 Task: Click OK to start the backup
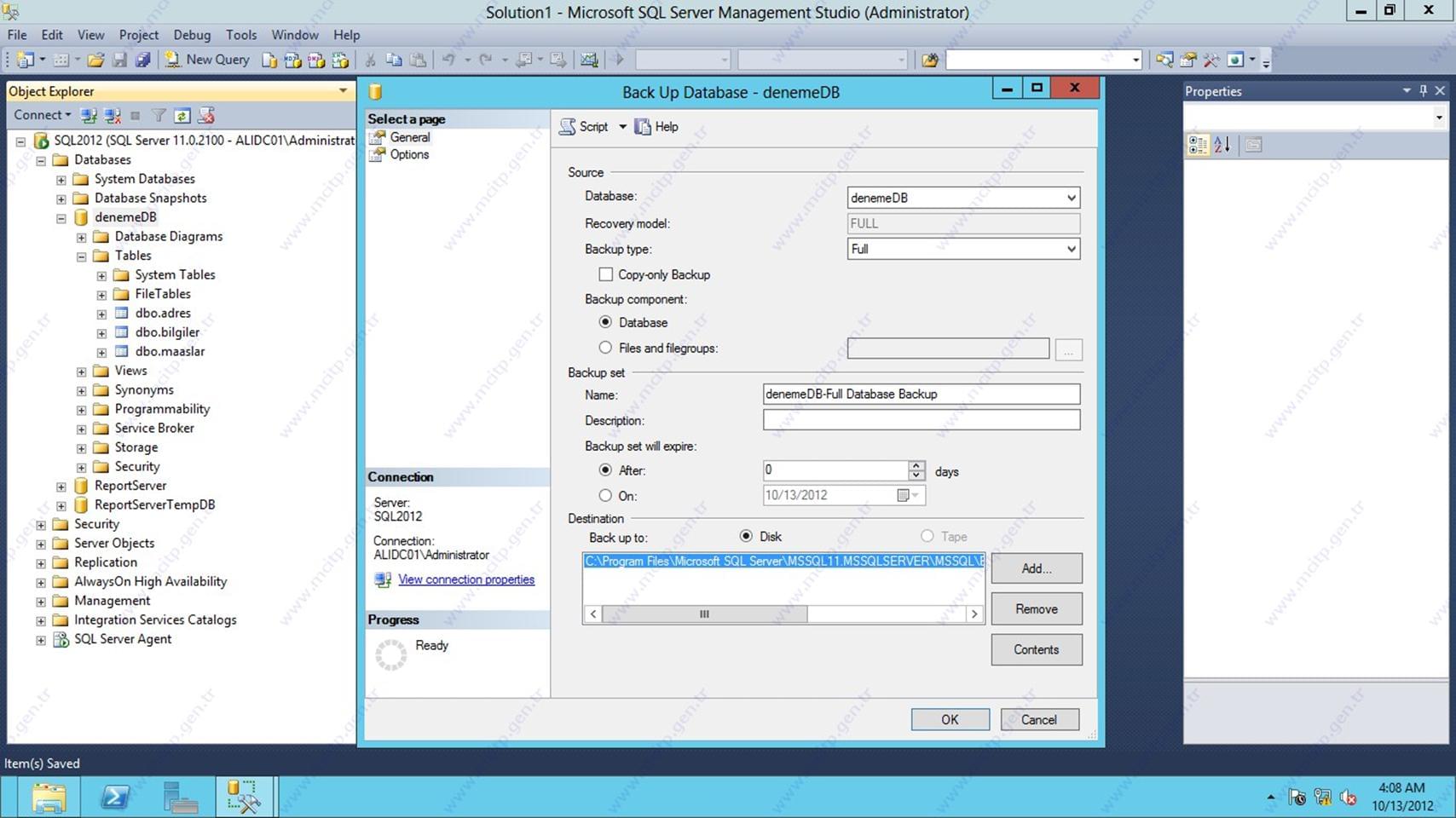(x=950, y=719)
